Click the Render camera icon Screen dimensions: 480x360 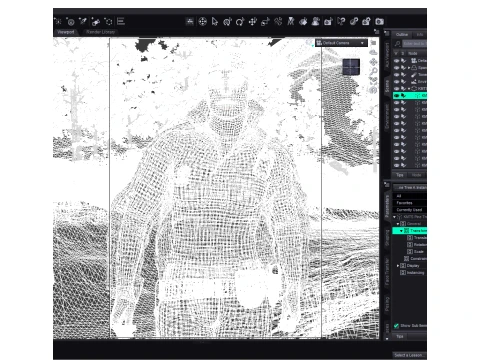[379, 22]
